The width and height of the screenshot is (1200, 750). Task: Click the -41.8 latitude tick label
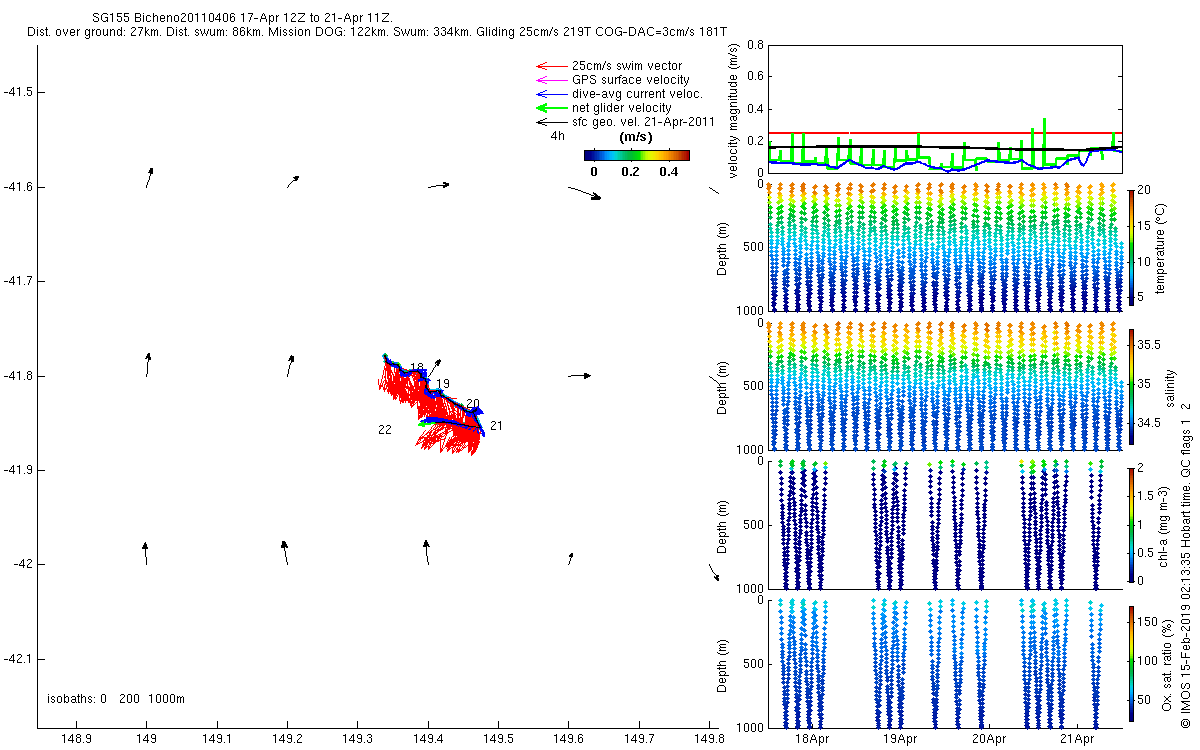[x=17, y=376]
